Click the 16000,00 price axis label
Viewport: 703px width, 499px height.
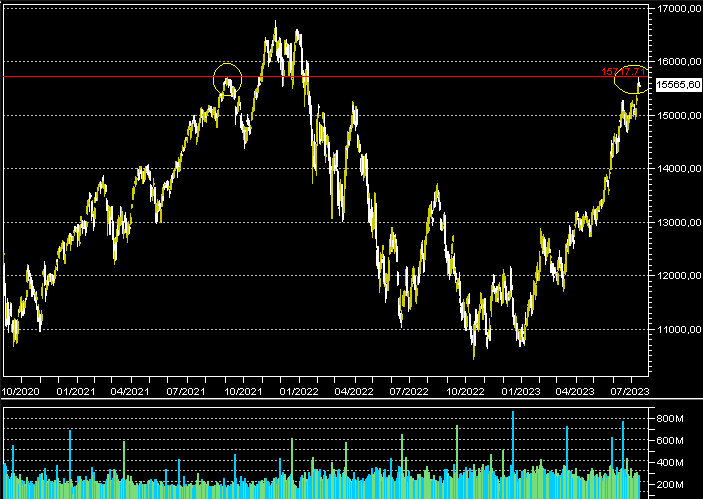click(679, 61)
